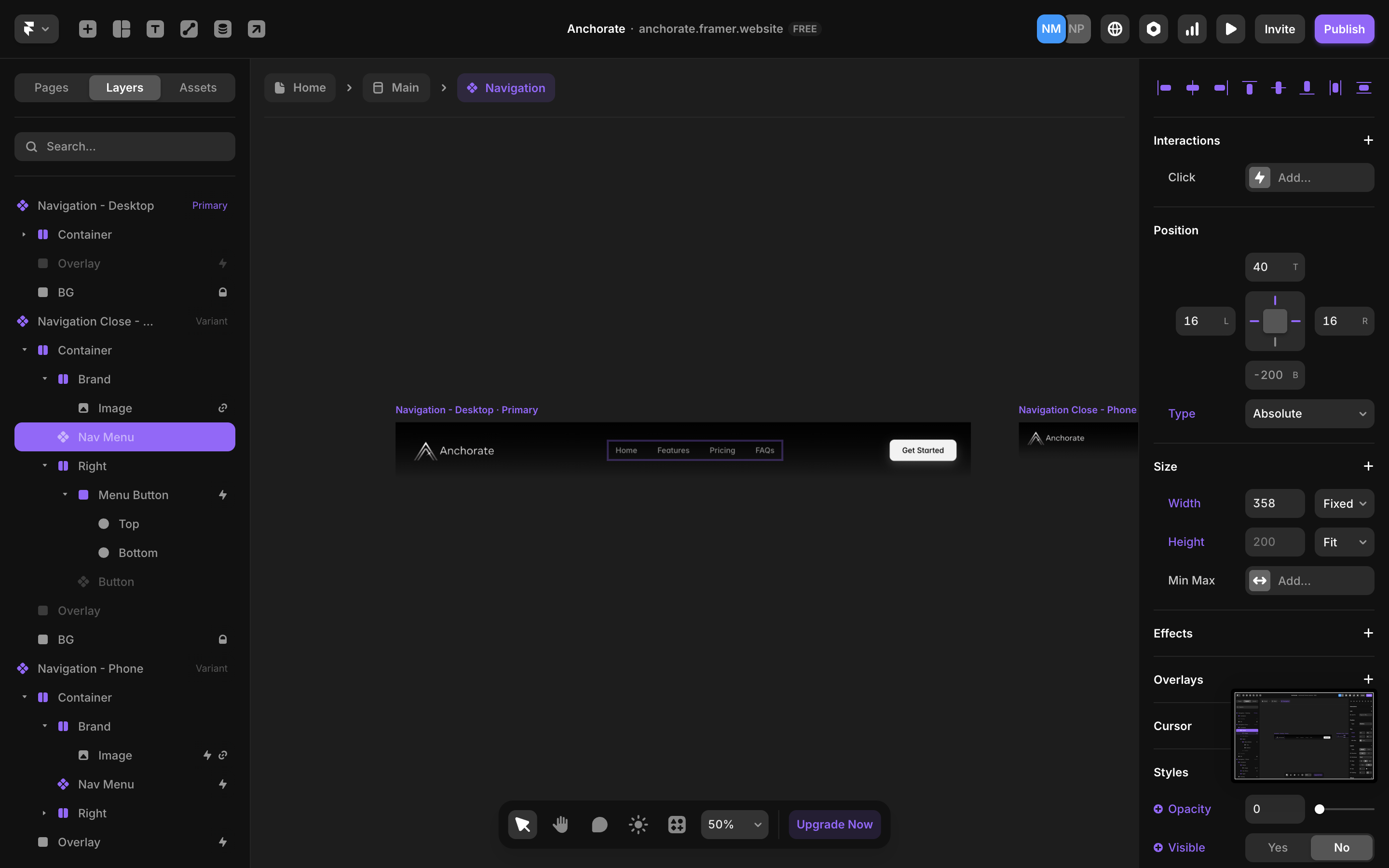The height and width of the screenshot is (868, 1389).
Task: Click the Preview play button
Action: click(1231, 29)
